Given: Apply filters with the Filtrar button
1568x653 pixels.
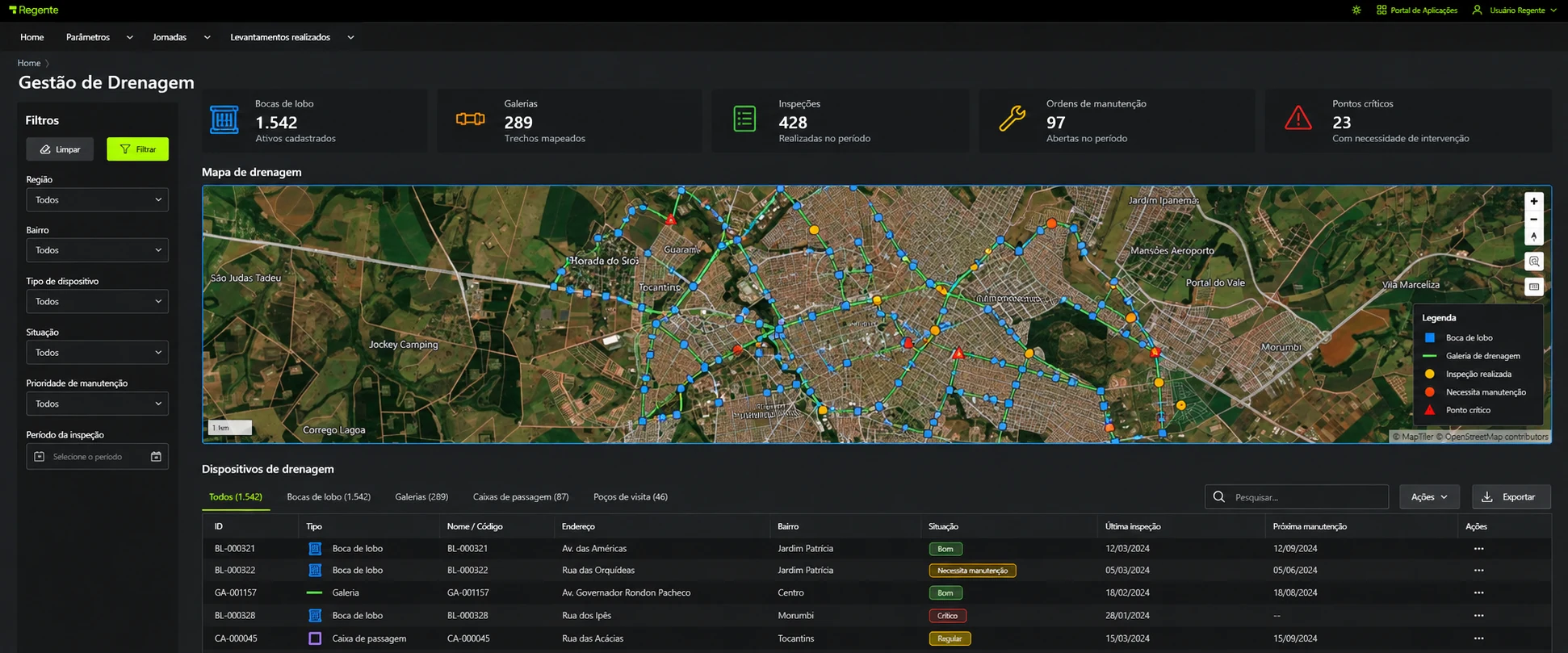Looking at the screenshot, I should click(138, 149).
